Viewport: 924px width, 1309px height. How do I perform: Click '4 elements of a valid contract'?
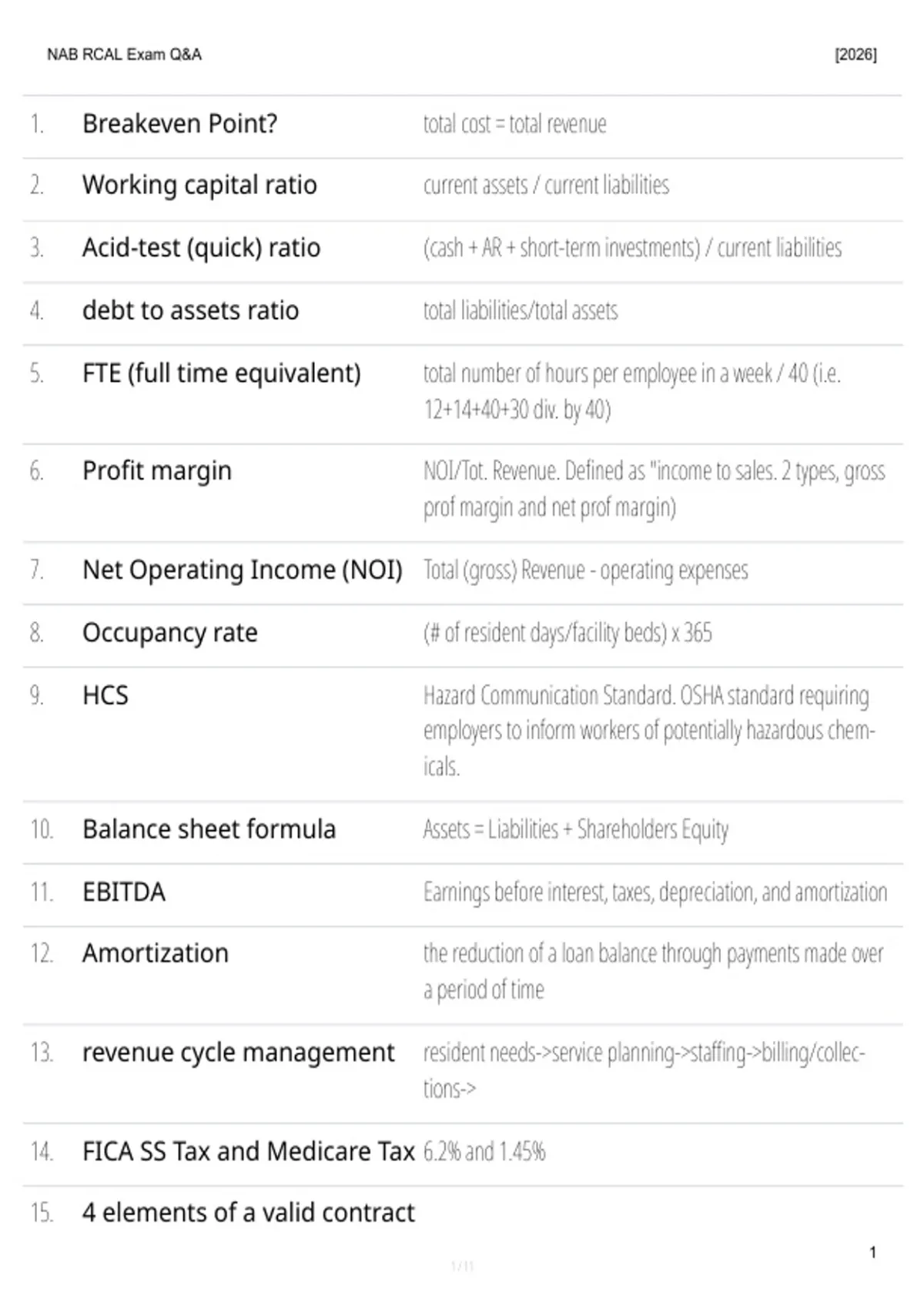(x=248, y=1213)
